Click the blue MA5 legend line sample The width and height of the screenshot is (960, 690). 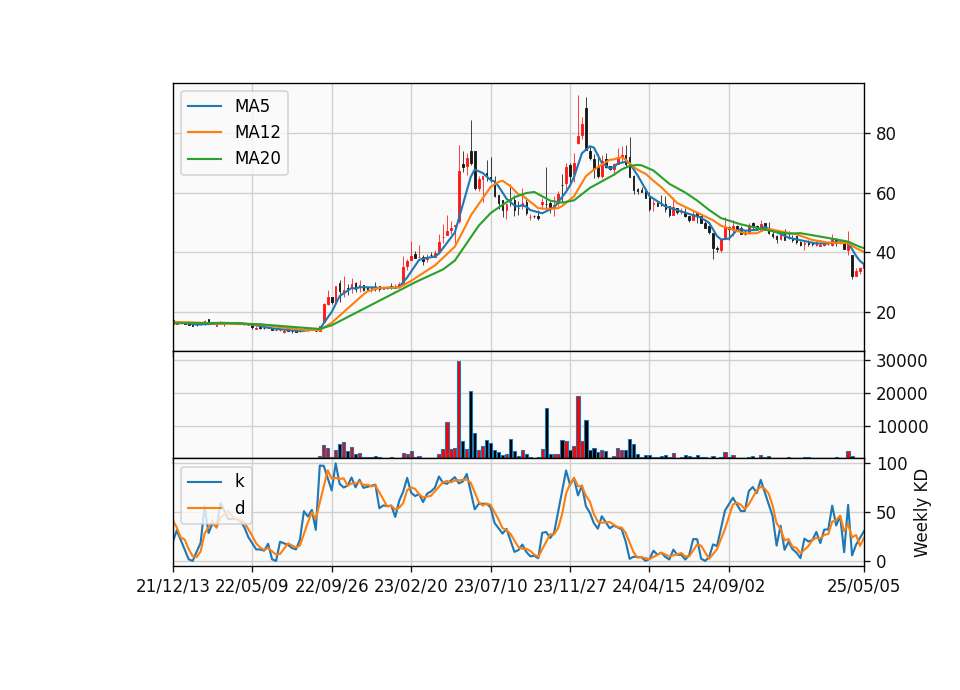pos(204,107)
